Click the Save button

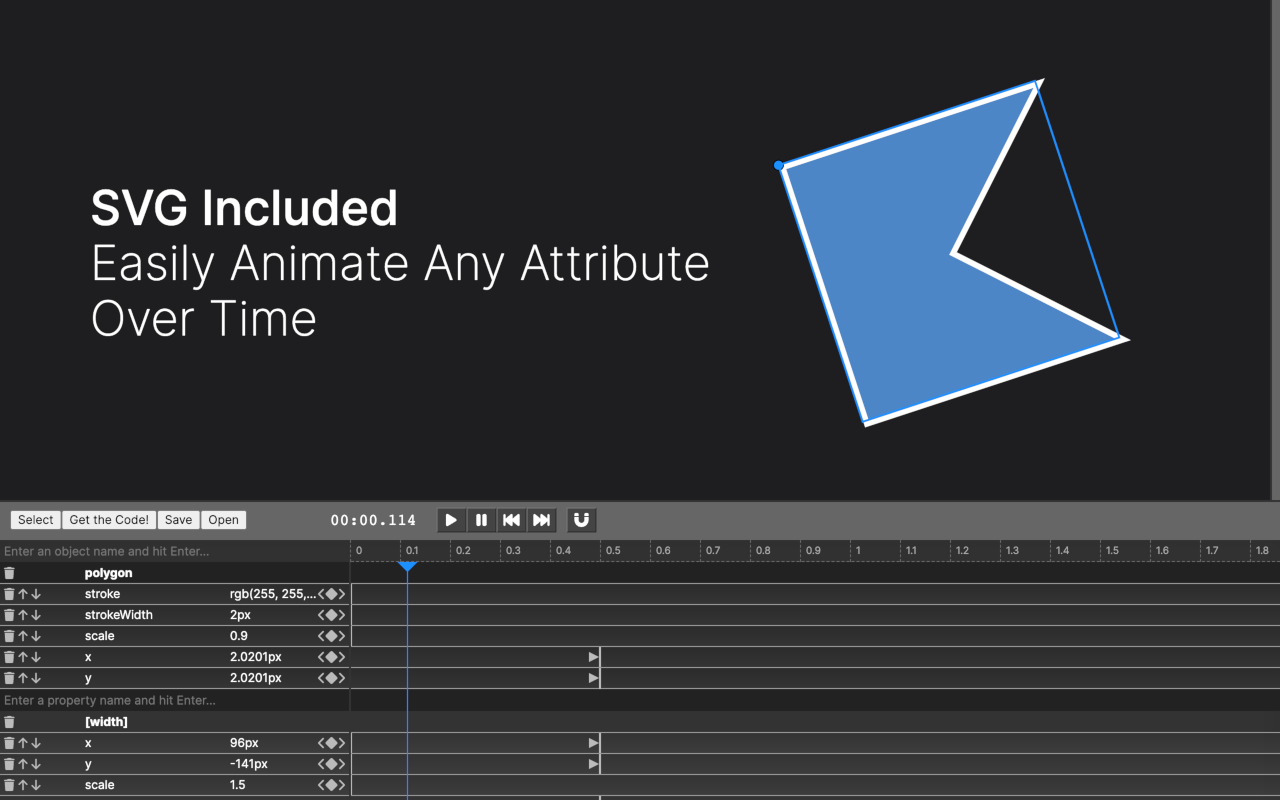179,520
